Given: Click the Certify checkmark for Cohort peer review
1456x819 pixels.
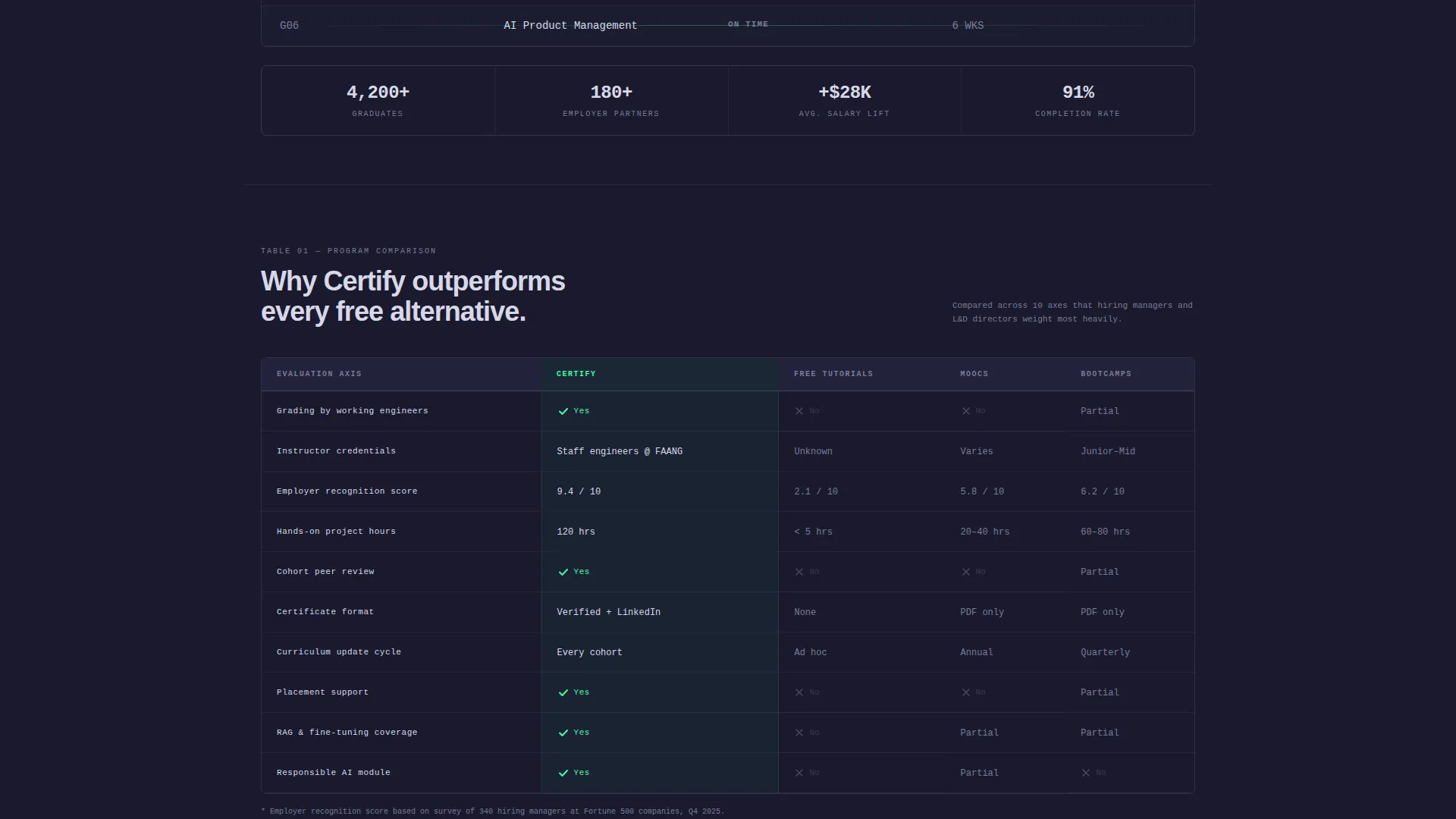Looking at the screenshot, I should pyautogui.click(x=563, y=572).
